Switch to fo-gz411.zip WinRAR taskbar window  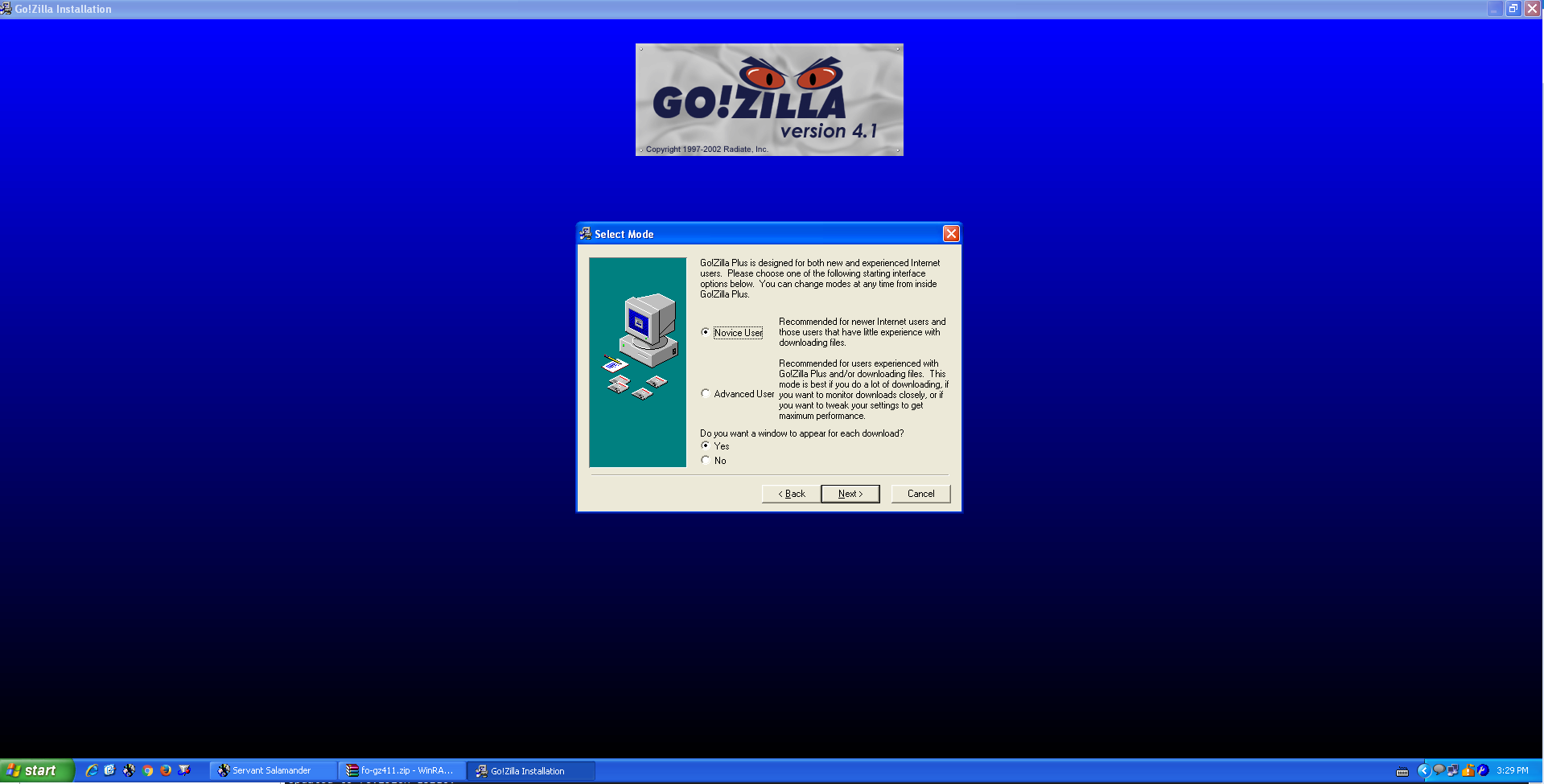point(402,770)
